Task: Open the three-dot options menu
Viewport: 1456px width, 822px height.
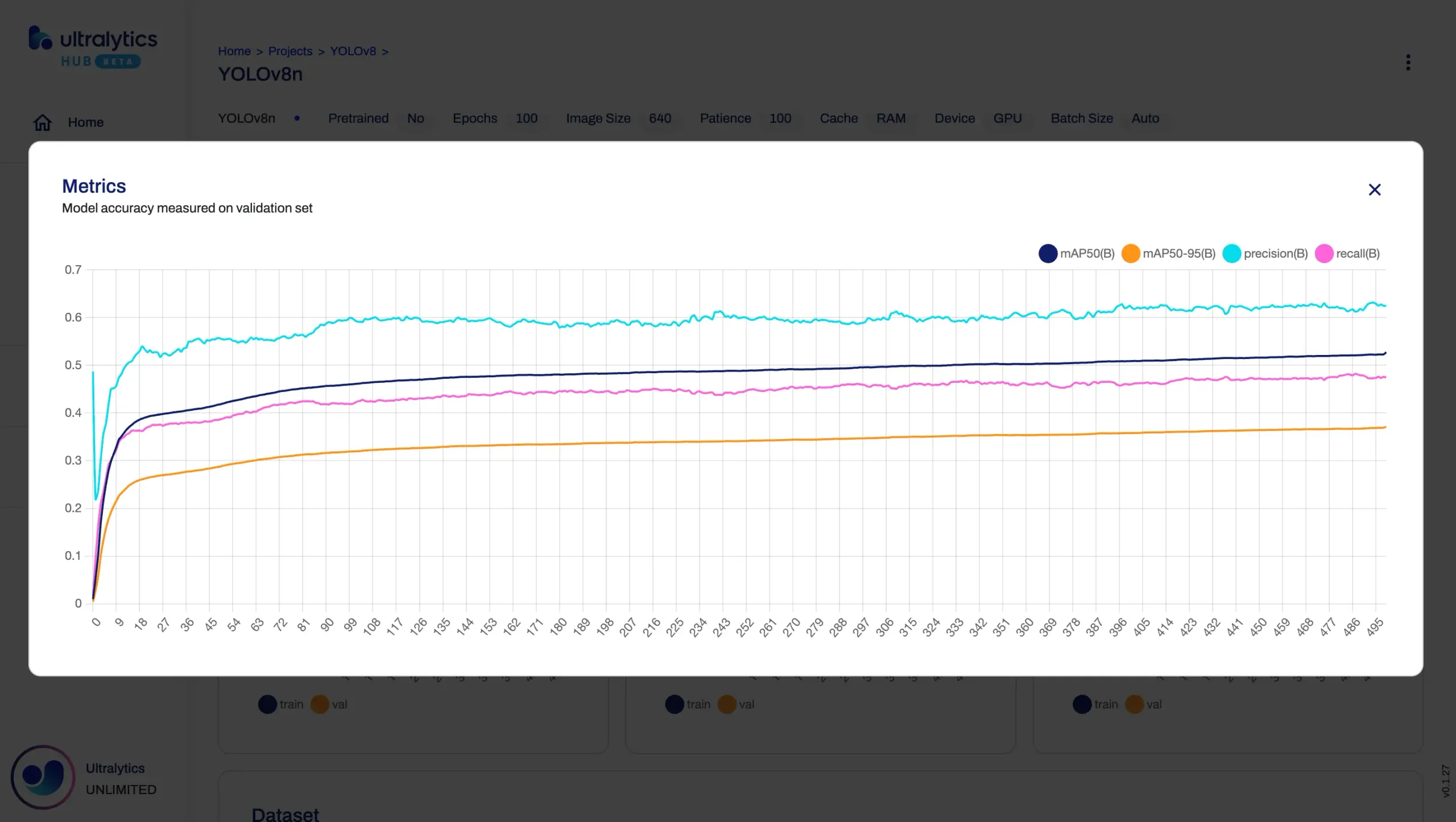Action: pyautogui.click(x=1408, y=63)
